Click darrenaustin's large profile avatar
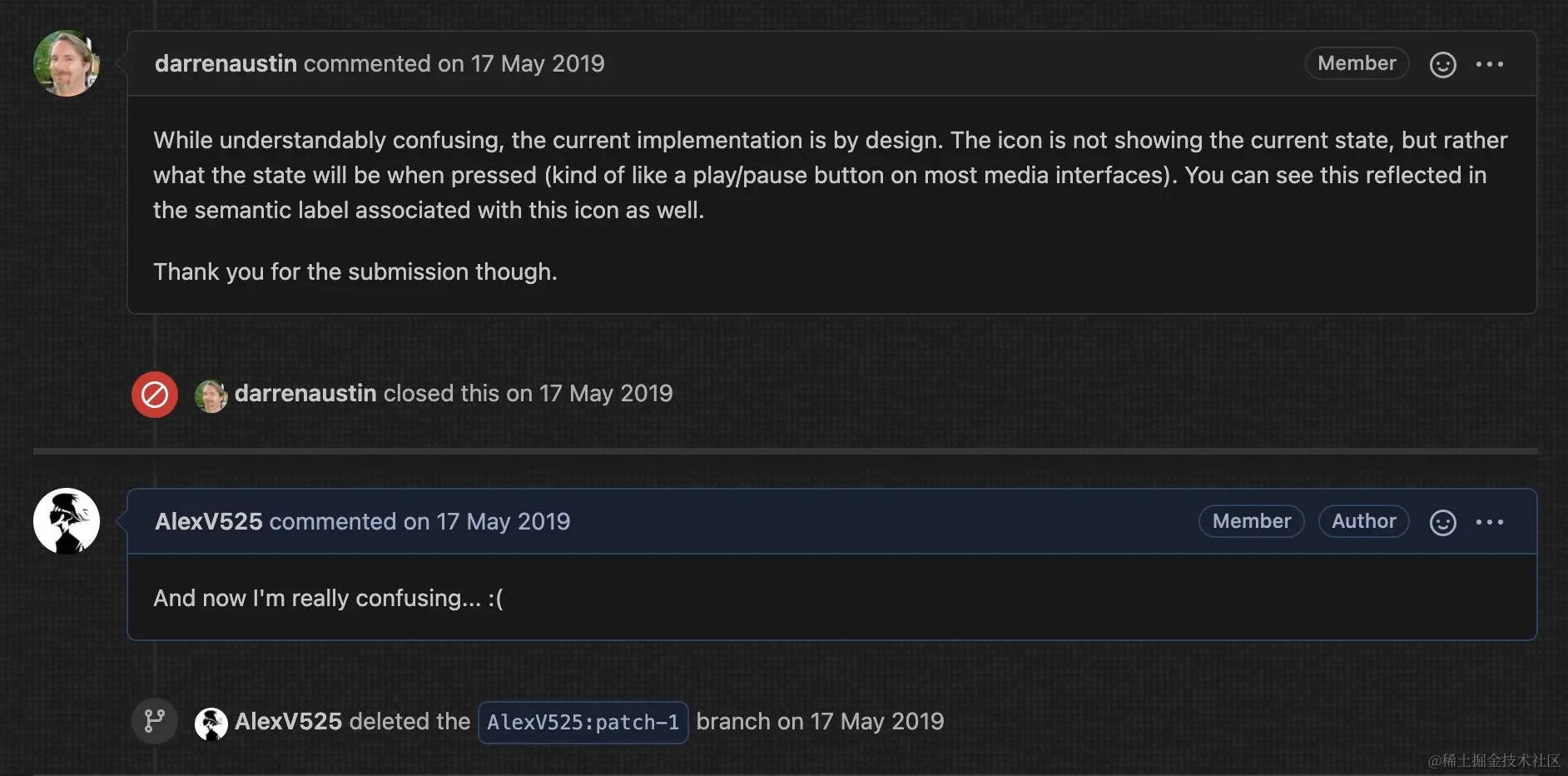Image resolution: width=1568 pixels, height=776 pixels. pos(67,63)
